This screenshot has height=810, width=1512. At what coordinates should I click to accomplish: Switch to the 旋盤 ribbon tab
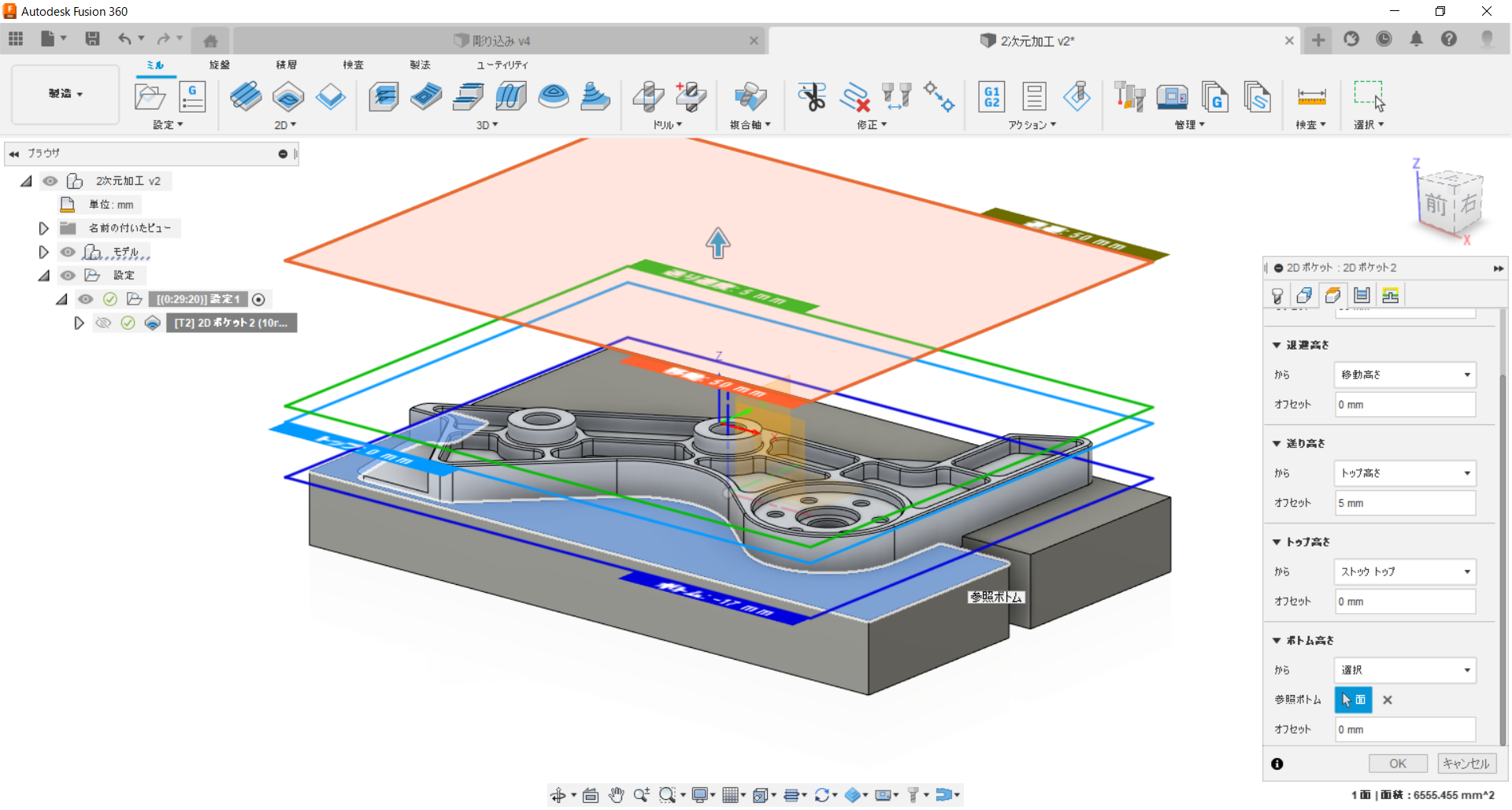pyautogui.click(x=220, y=65)
